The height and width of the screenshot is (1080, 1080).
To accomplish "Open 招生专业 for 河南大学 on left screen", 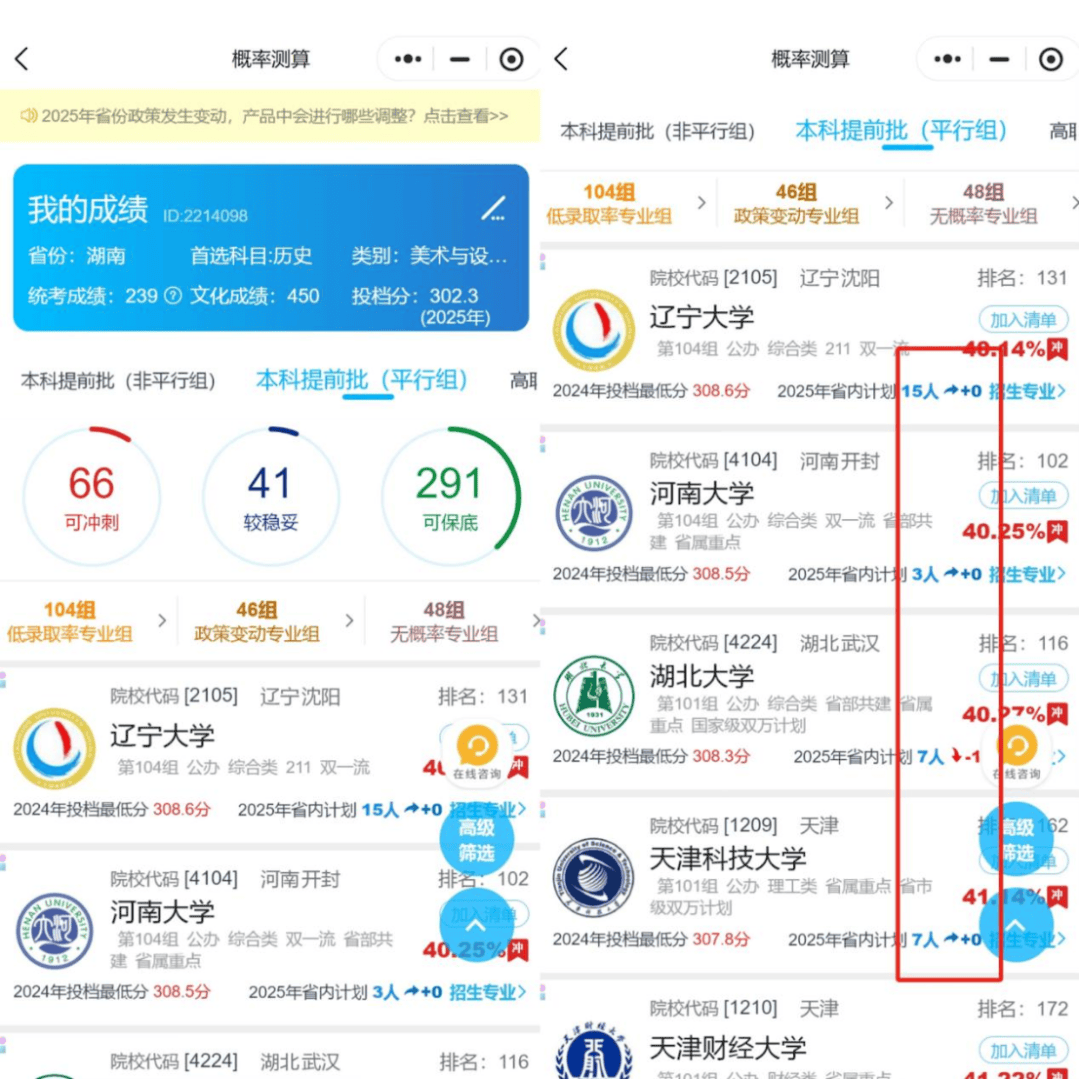I will pos(488,992).
